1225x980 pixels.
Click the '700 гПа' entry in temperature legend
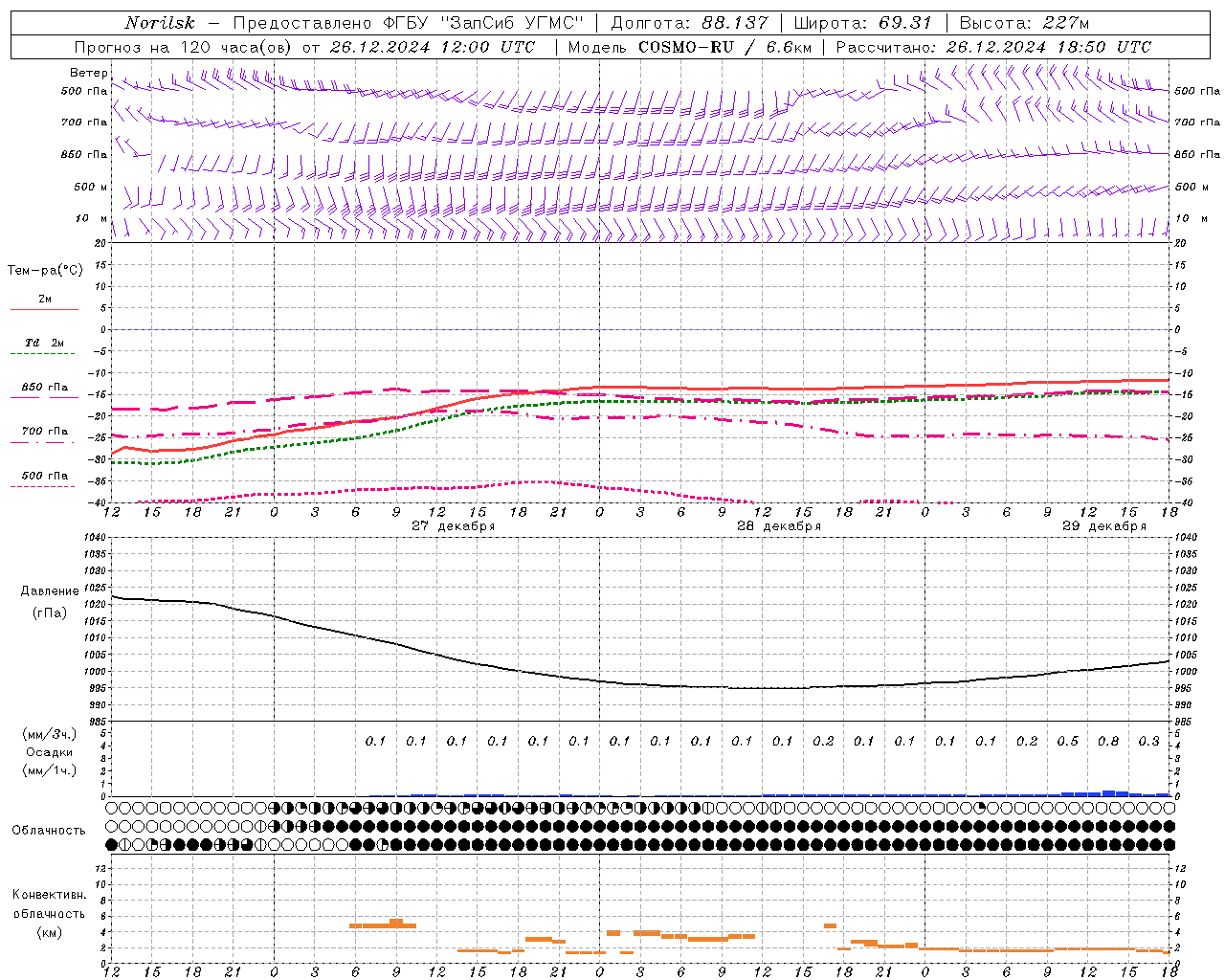click(45, 432)
